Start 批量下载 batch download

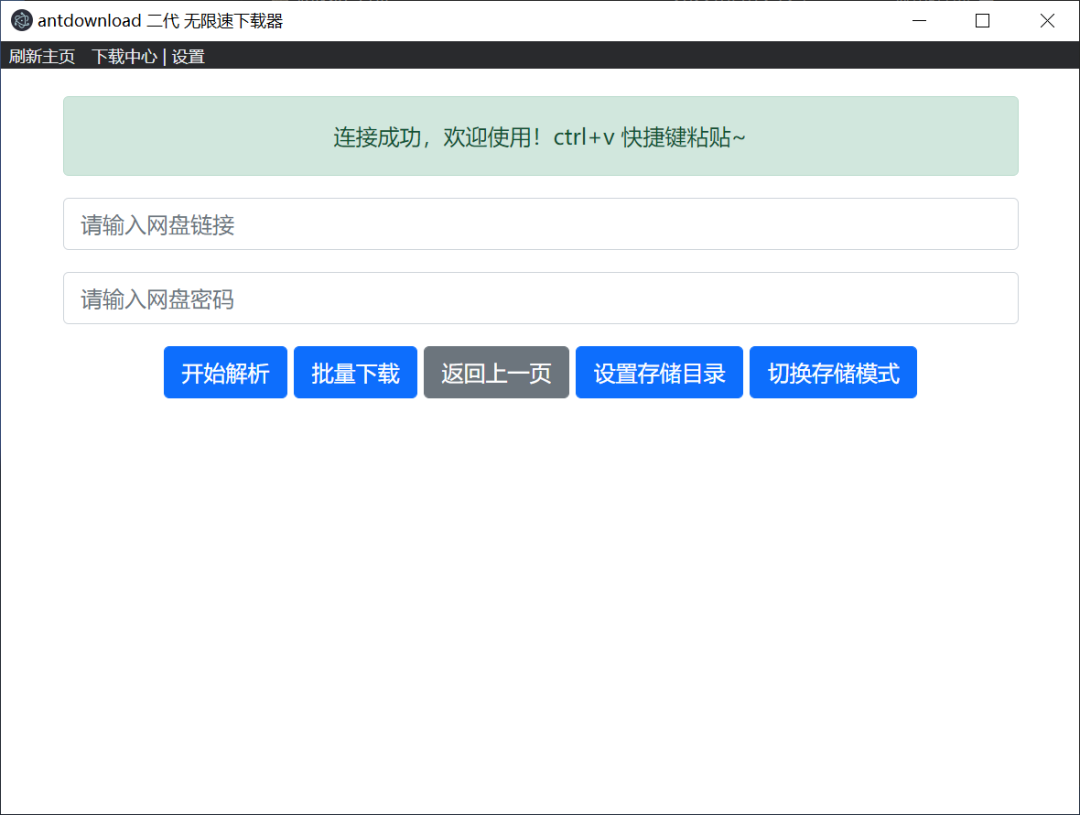(355, 373)
